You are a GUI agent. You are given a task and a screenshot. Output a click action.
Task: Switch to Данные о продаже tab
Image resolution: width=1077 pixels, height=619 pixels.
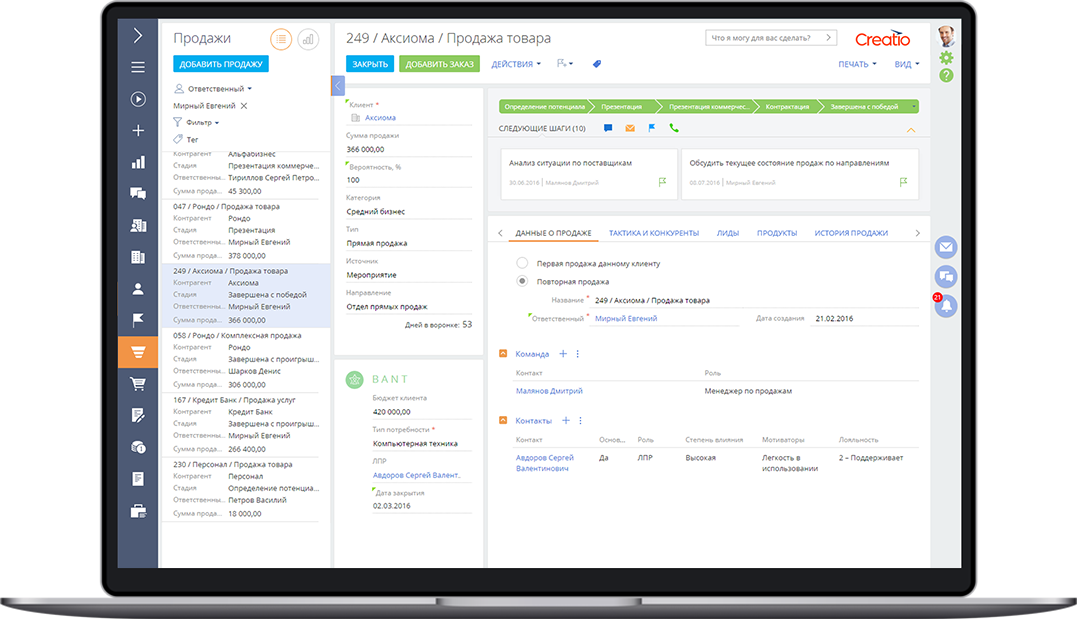point(553,233)
